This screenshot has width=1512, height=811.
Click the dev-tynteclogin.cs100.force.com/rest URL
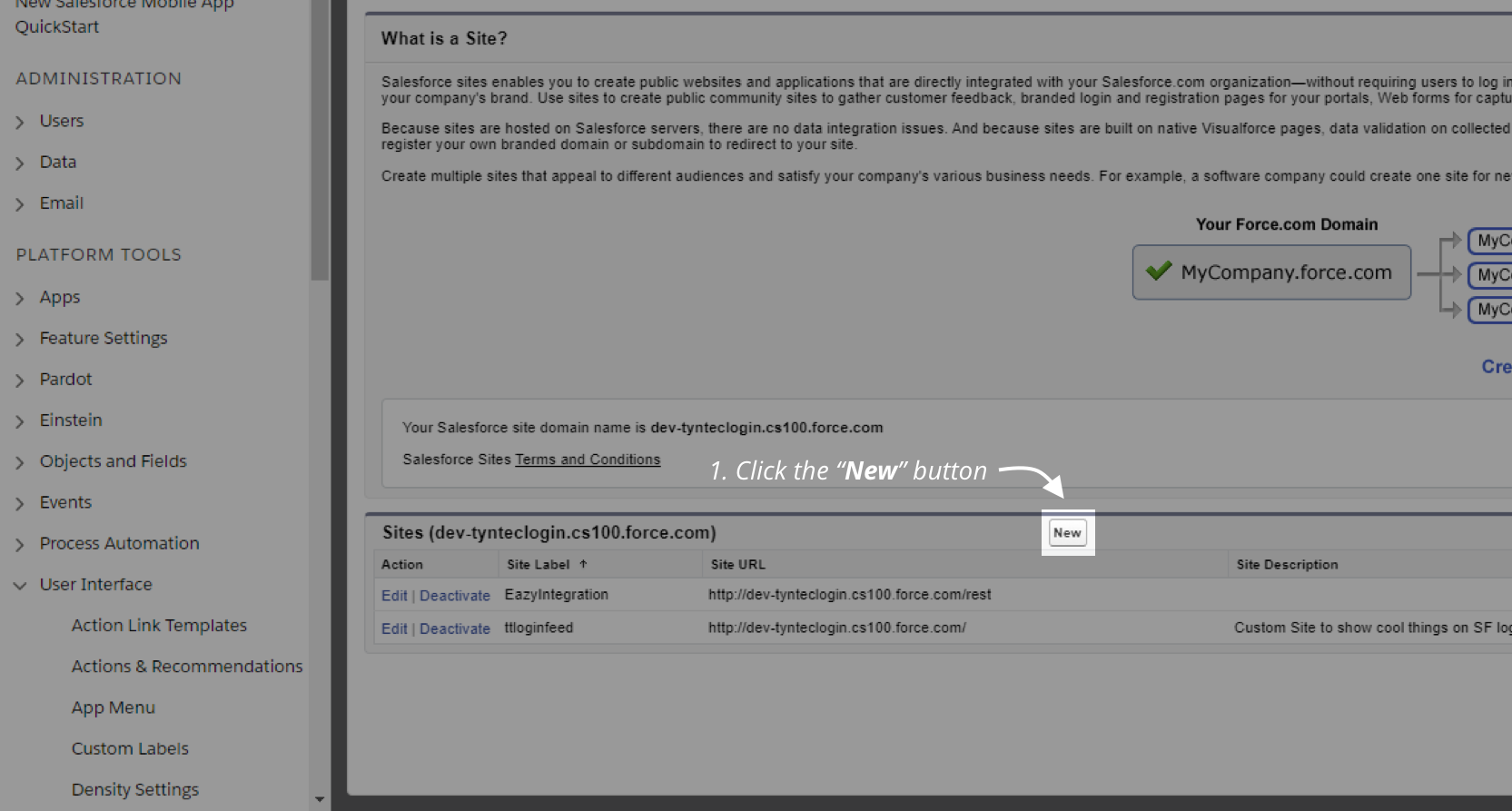(850, 595)
